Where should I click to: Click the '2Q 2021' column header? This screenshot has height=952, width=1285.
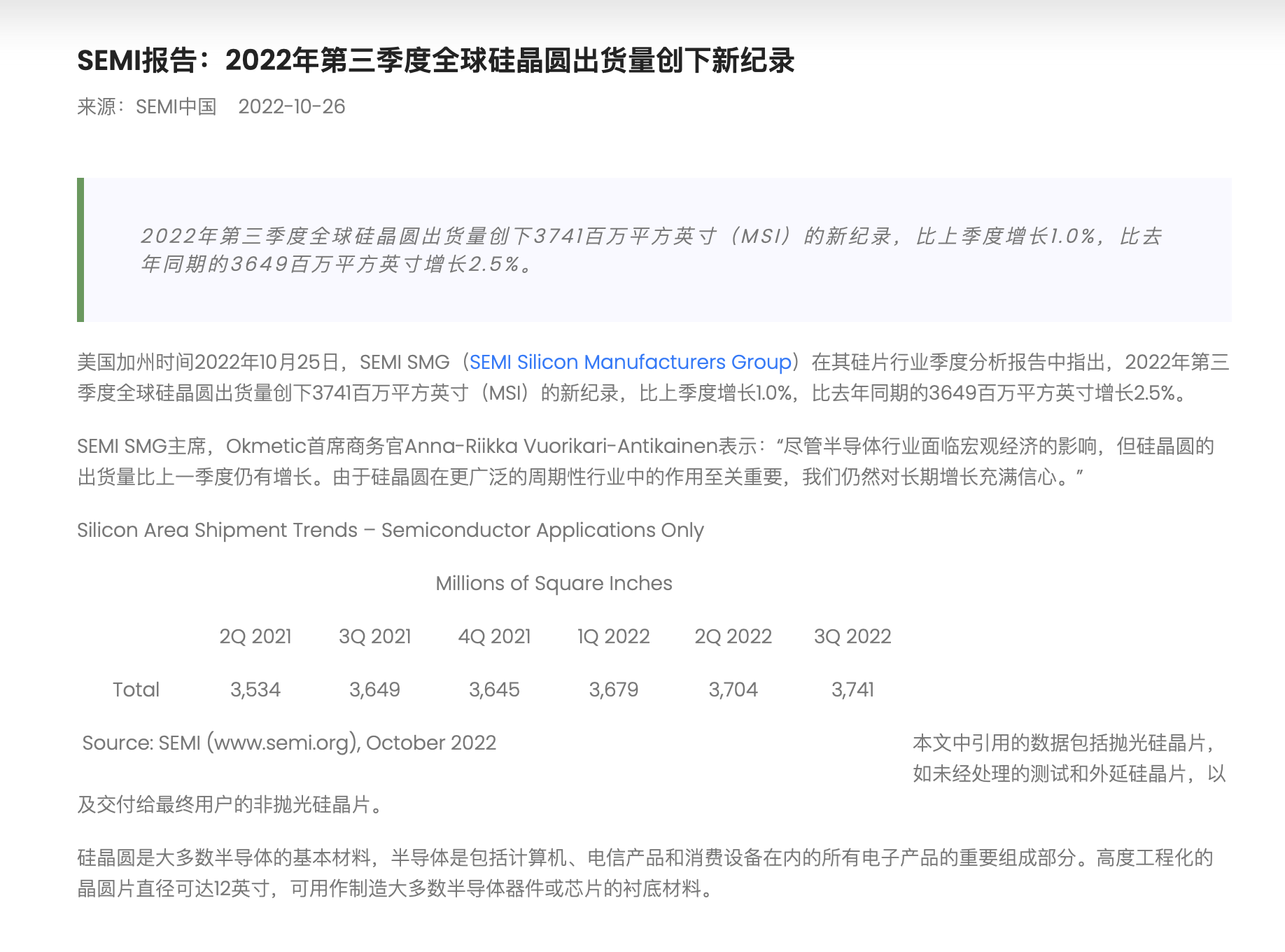point(255,636)
